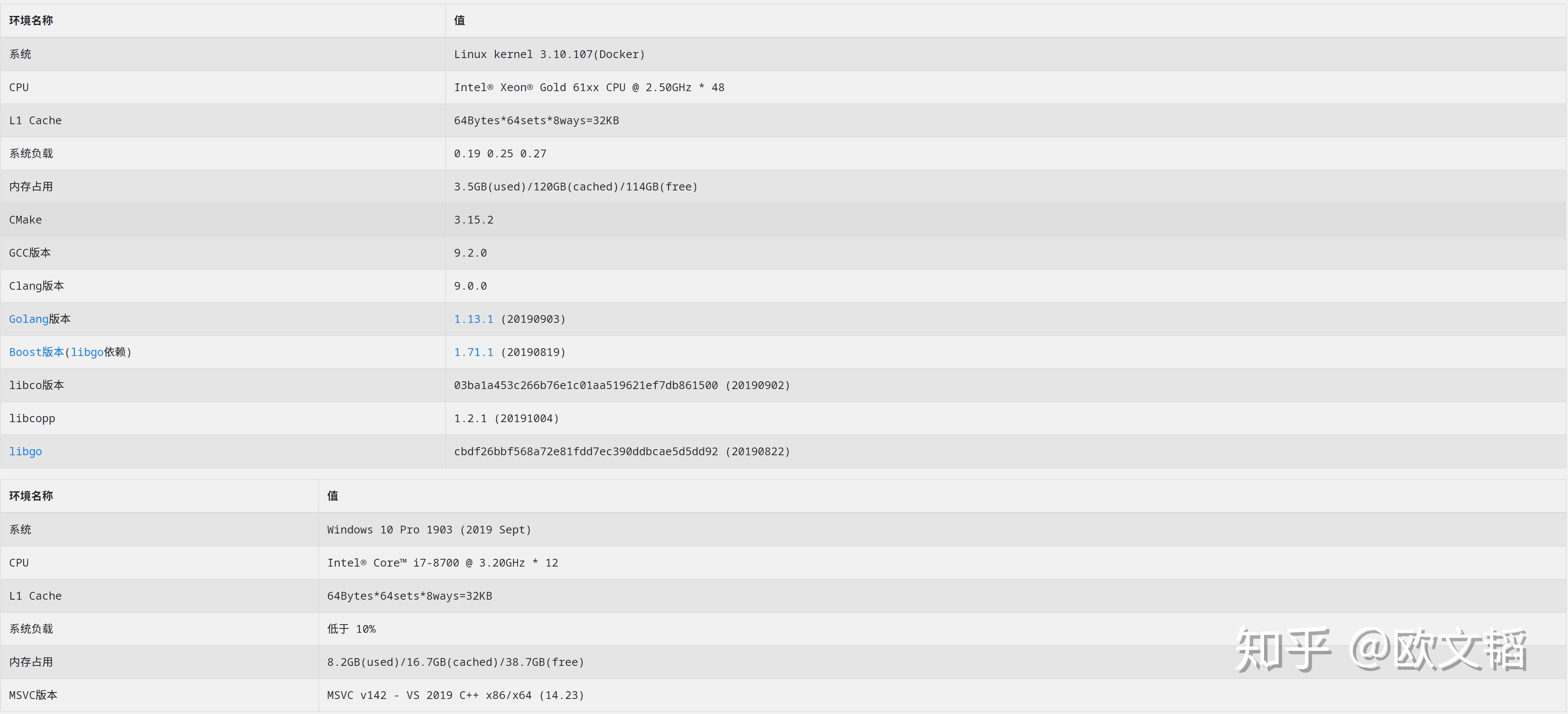Click the Intel Core i7-8700 value

point(442,562)
